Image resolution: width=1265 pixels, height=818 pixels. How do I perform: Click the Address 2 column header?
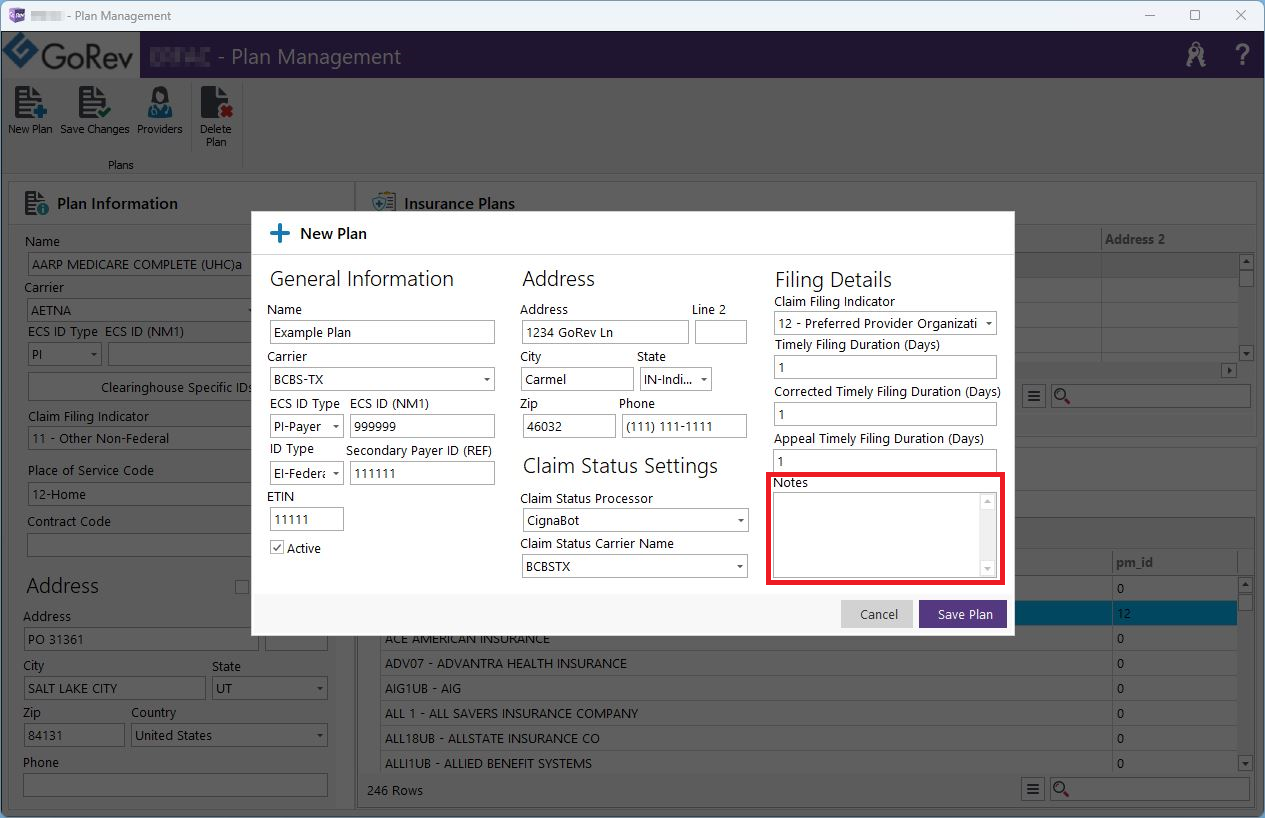click(x=1169, y=239)
